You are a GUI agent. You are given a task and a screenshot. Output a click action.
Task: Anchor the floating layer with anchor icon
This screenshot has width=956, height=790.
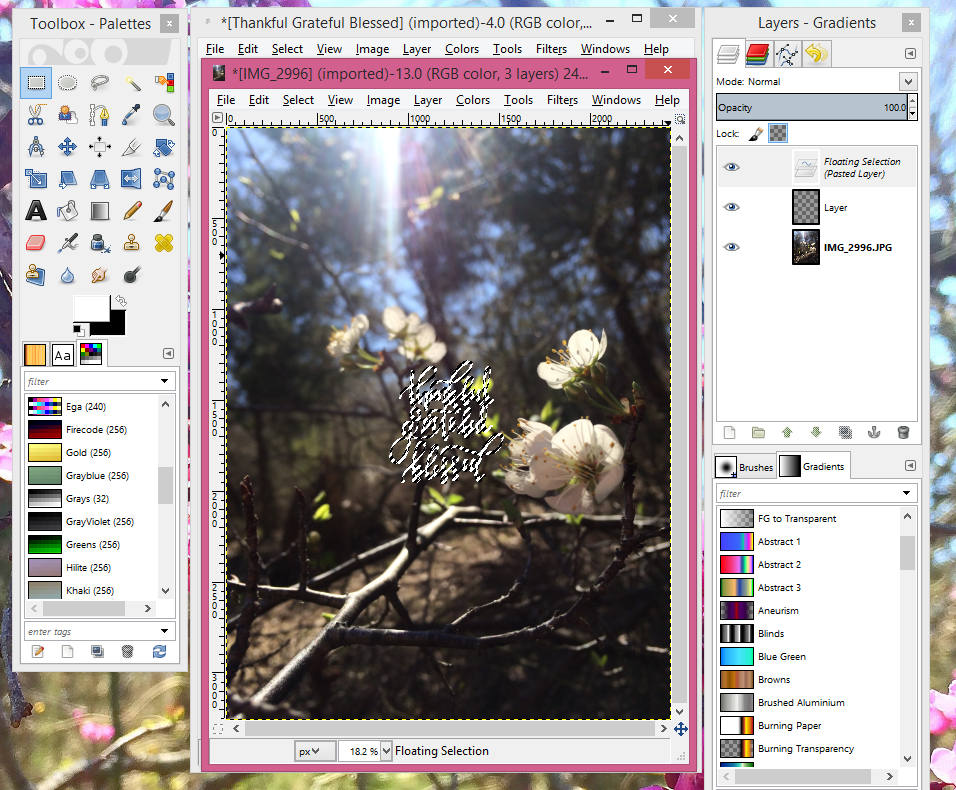click(874, 433)
